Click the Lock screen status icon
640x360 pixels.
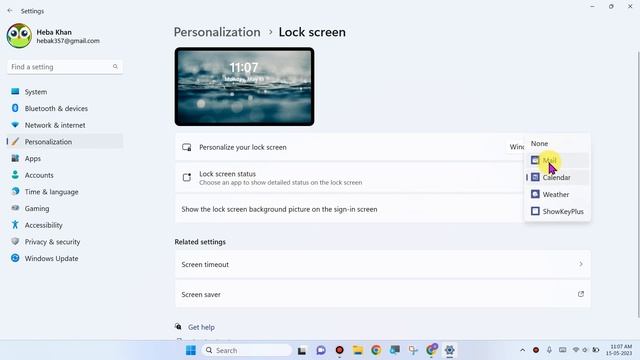[187, 178]
